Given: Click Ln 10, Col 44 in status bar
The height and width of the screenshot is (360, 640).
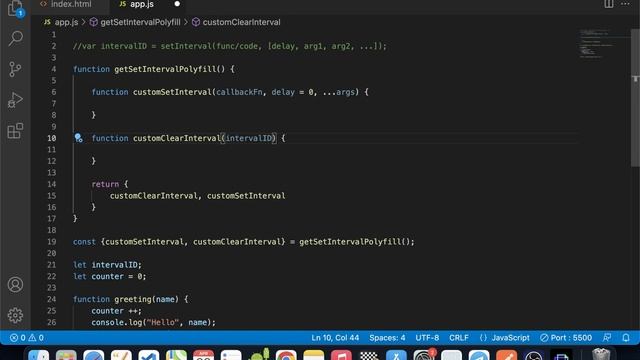Looking at the screenshot, I should (x=335, y=338).
